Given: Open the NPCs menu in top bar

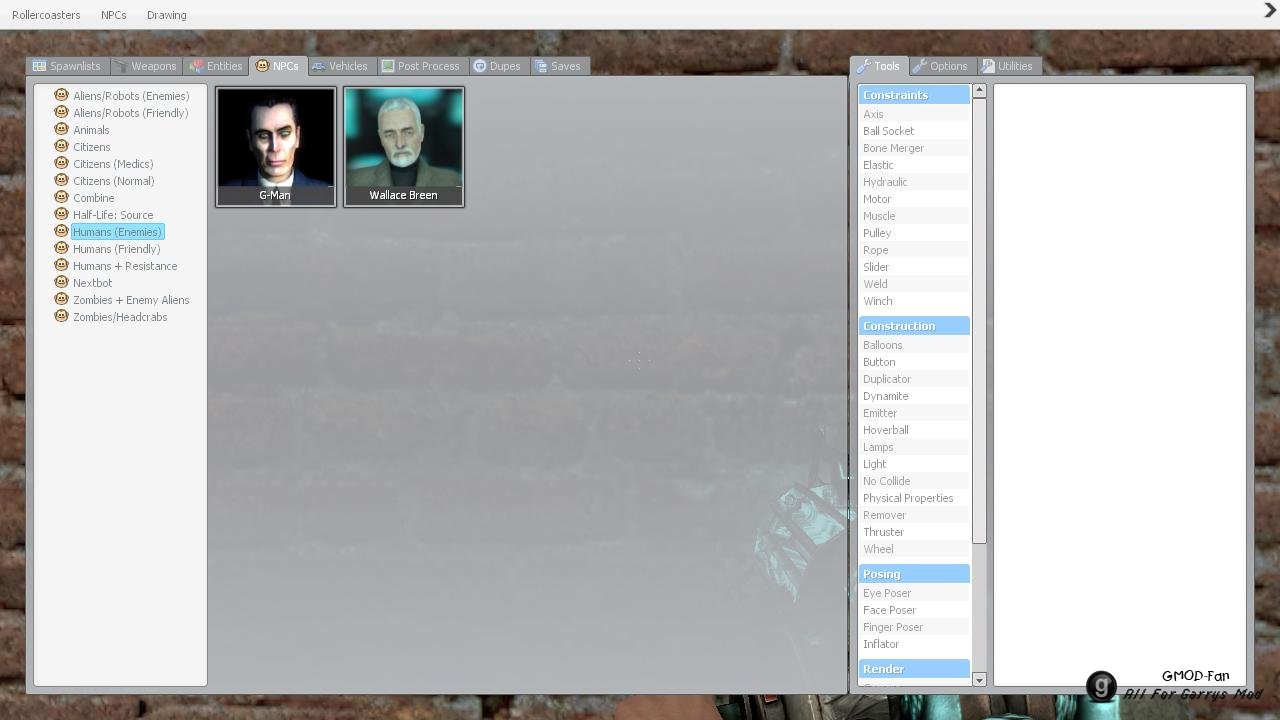Looking at the screenshot, I should coord(114,15).
